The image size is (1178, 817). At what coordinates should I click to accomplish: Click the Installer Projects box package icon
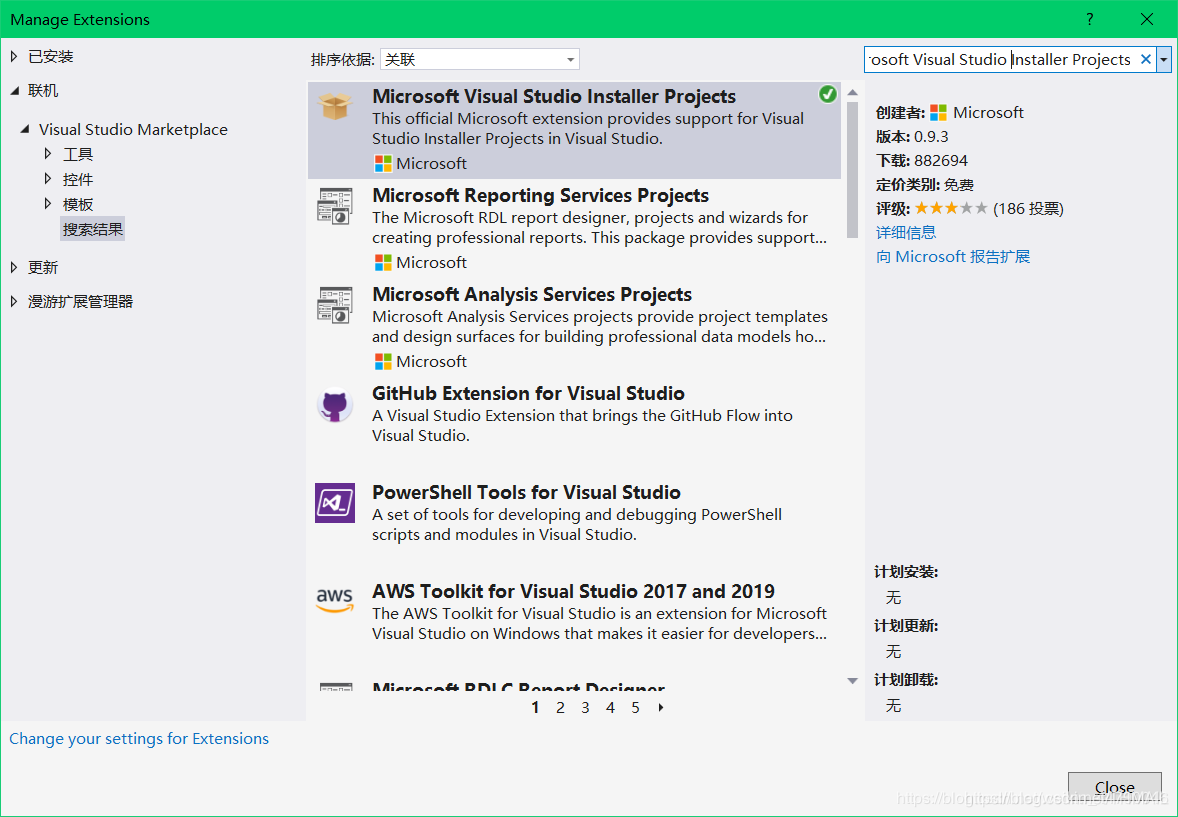(335, 106)
